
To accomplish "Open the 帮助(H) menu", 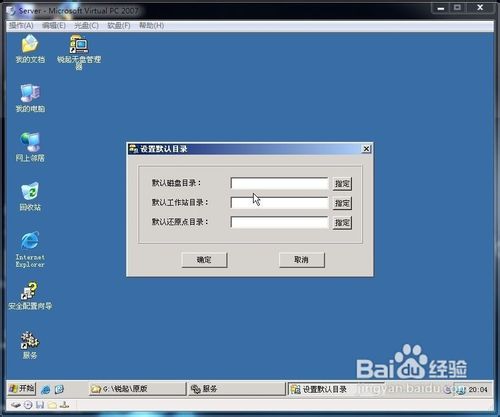I will pyautogui.click(x=151, y=26).
